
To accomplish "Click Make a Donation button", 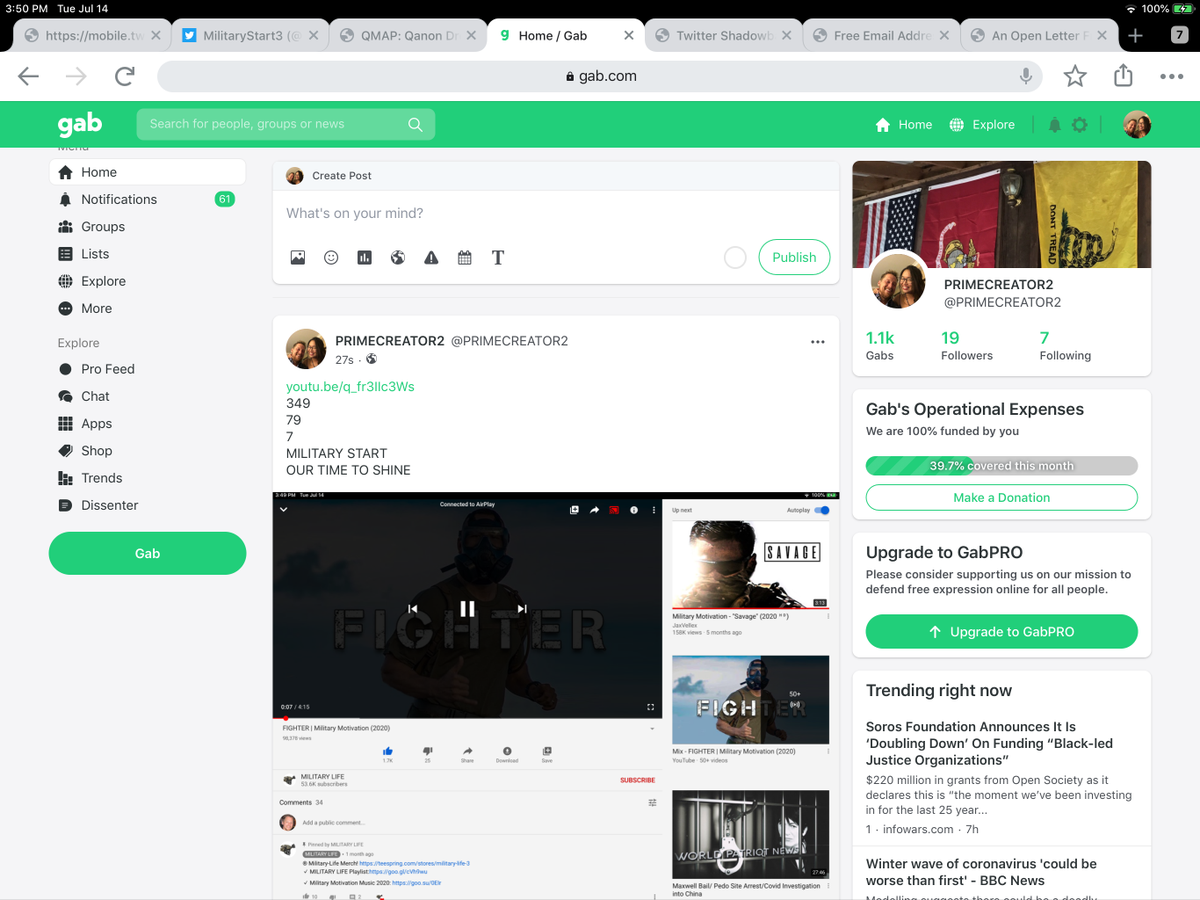I will tap(1001, 497).
